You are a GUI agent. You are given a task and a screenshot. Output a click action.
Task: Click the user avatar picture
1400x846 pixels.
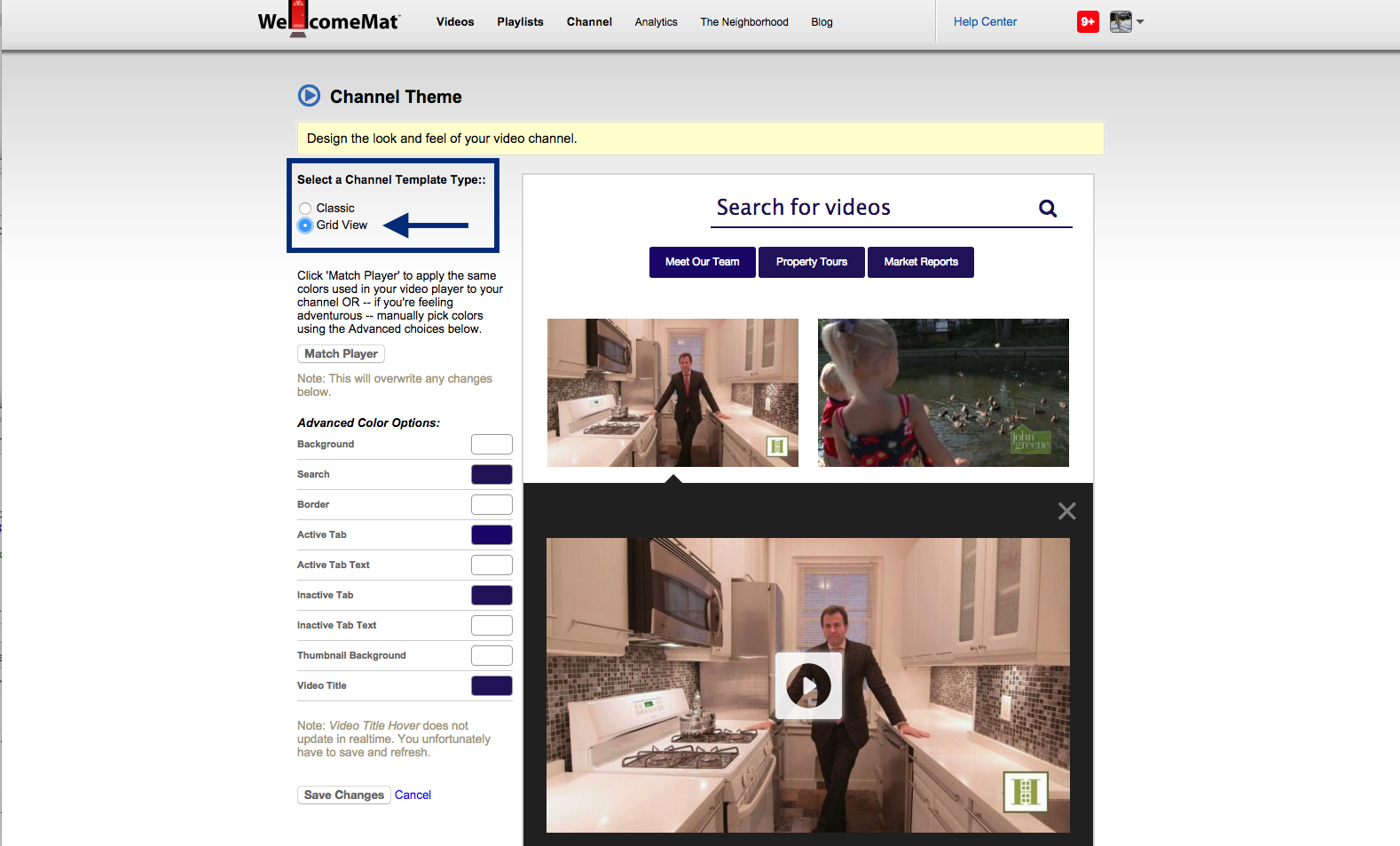(1121, 22)
